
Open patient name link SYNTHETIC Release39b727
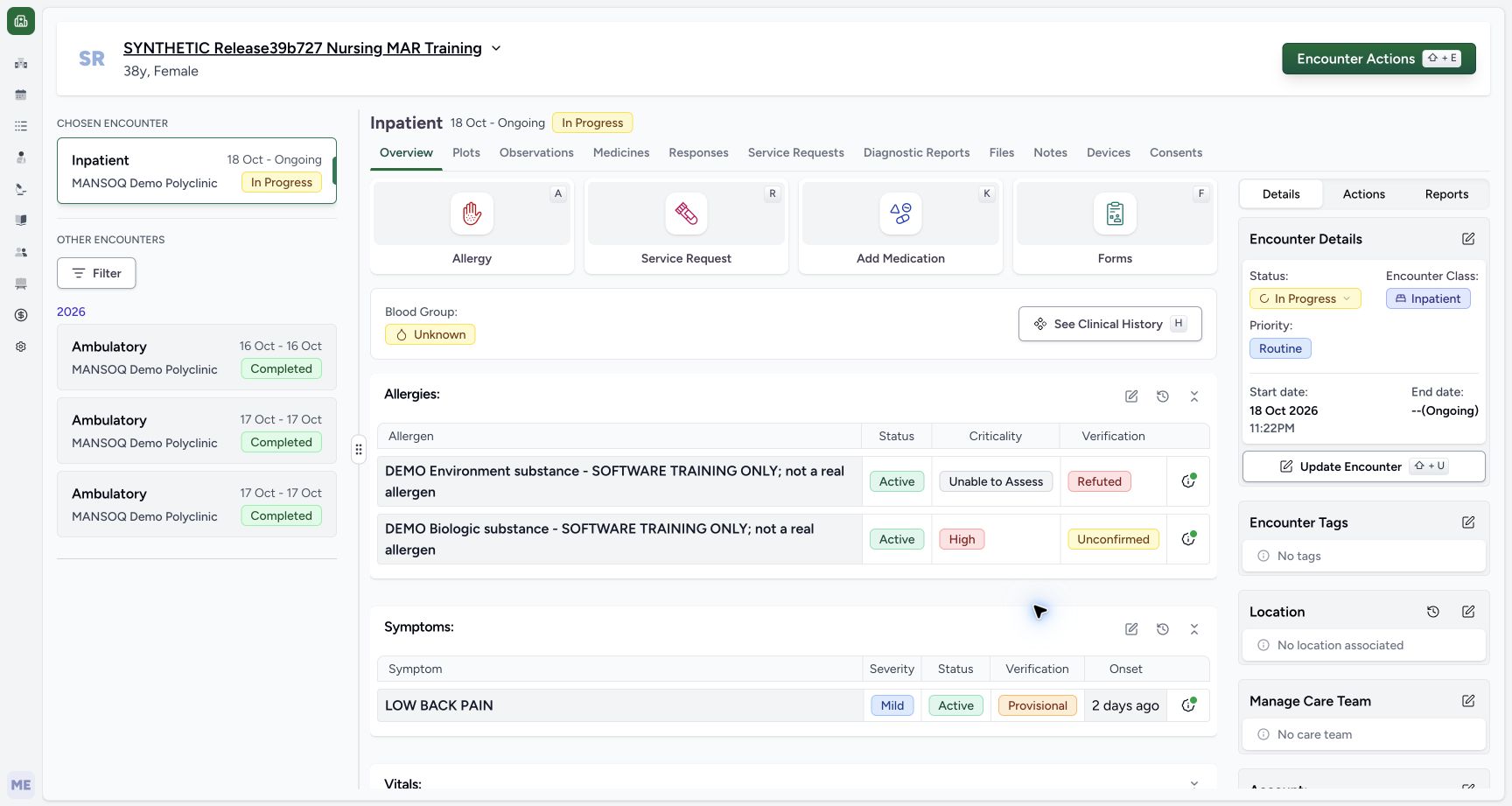(303, 48)
